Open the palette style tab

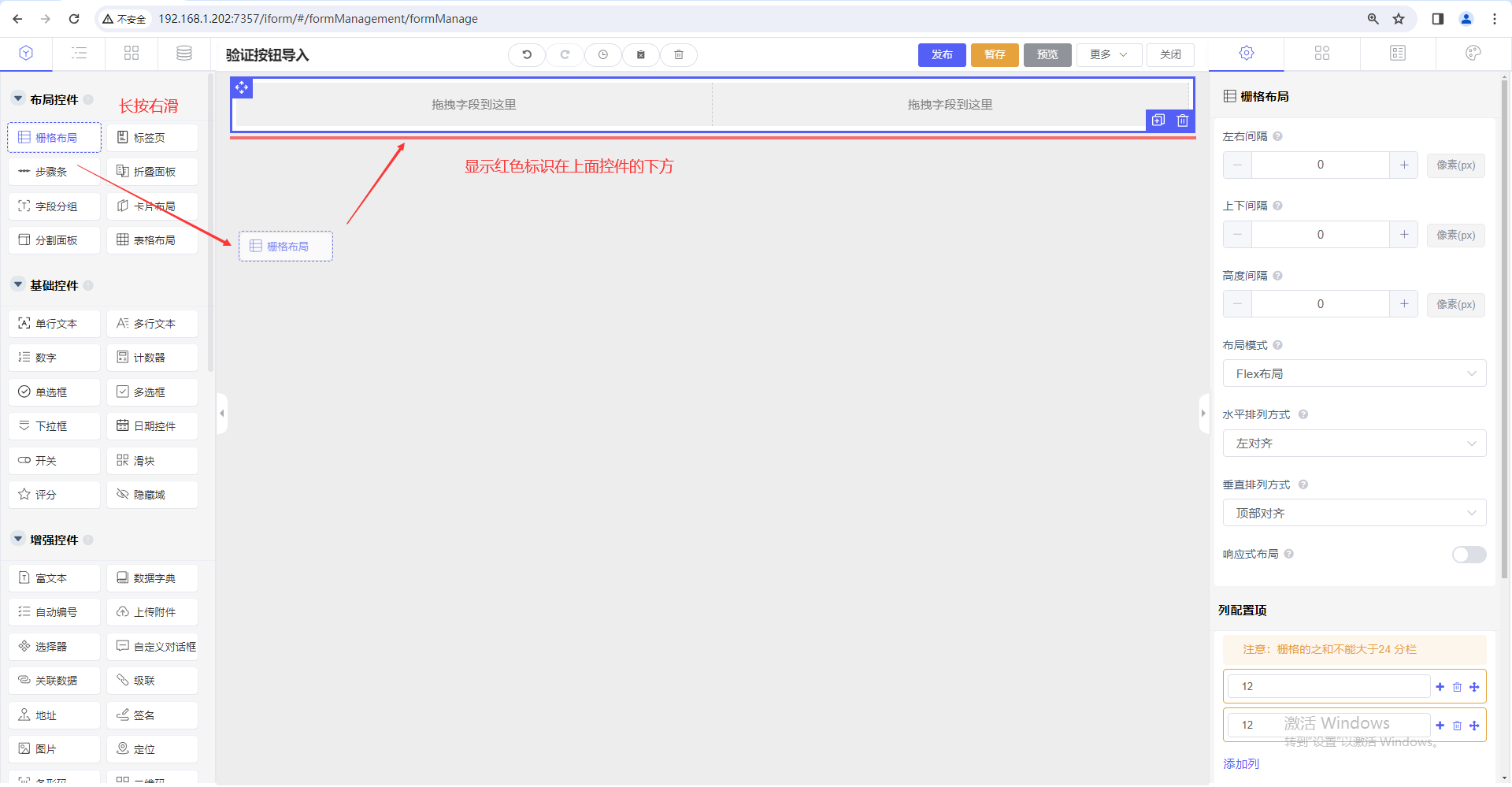pos(1473,54)
